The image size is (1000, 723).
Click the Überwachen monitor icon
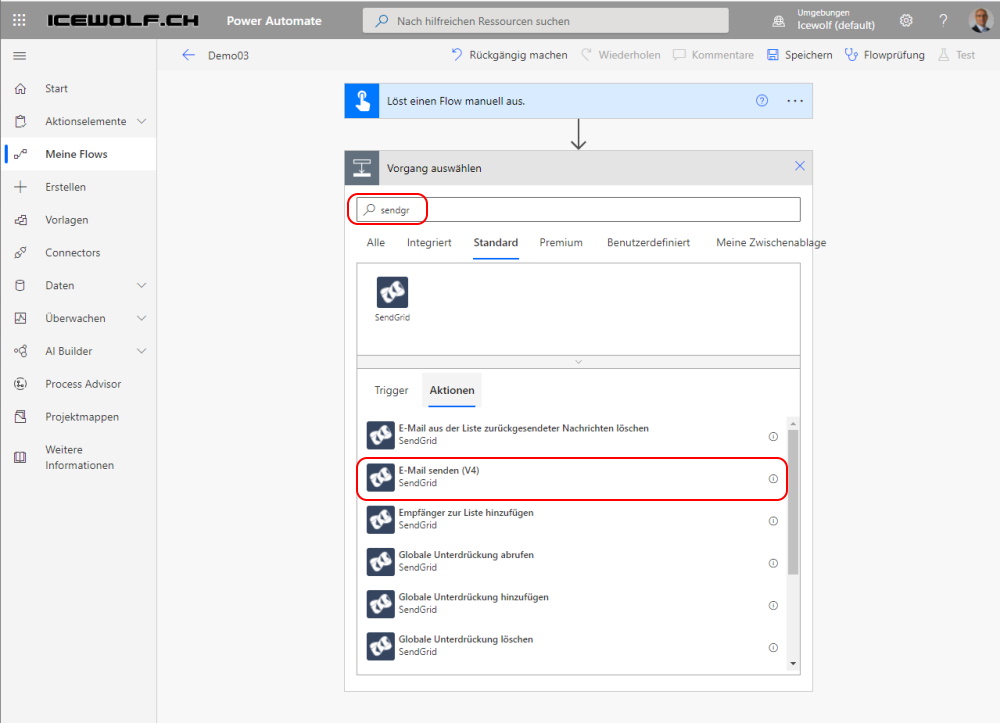pos(20,318)
